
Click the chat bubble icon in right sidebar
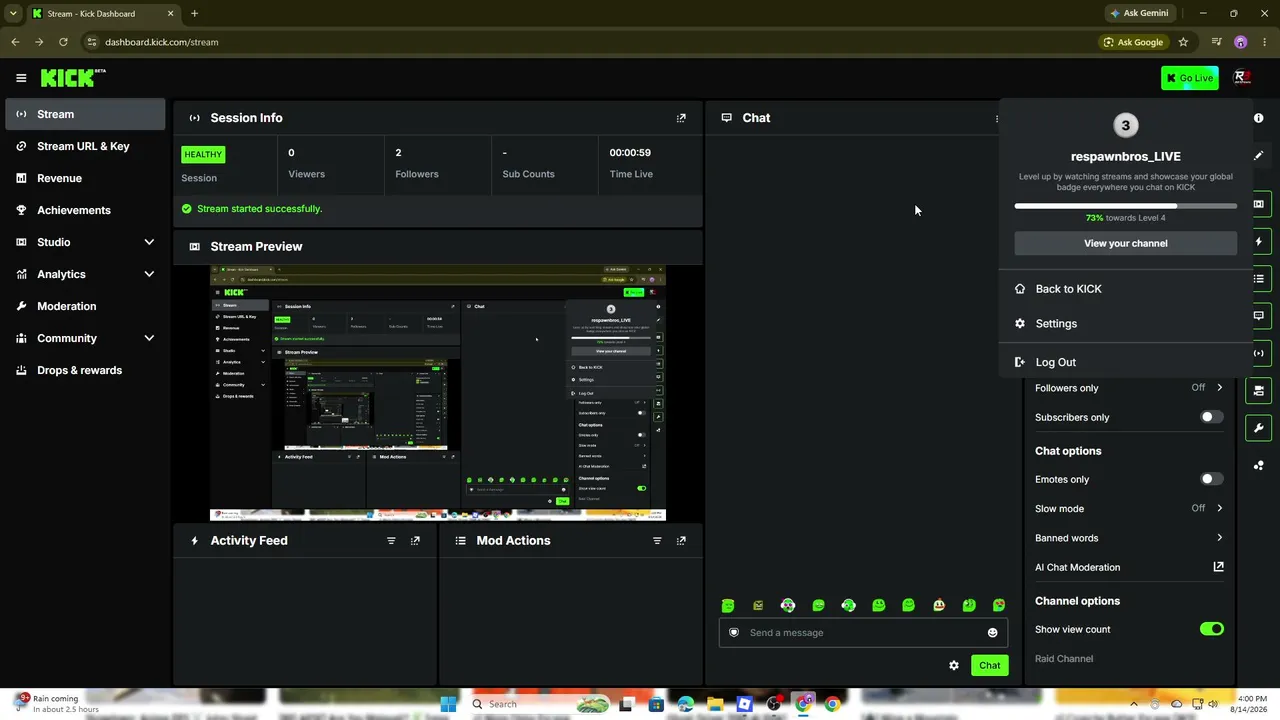pos(1258,316)
